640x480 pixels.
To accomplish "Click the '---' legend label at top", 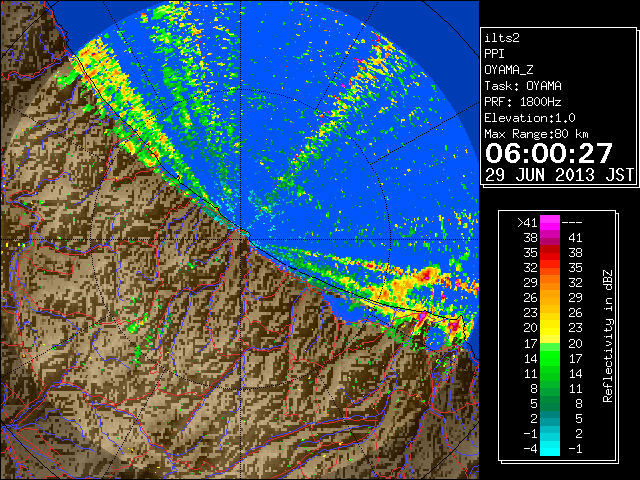I will 572,223.
